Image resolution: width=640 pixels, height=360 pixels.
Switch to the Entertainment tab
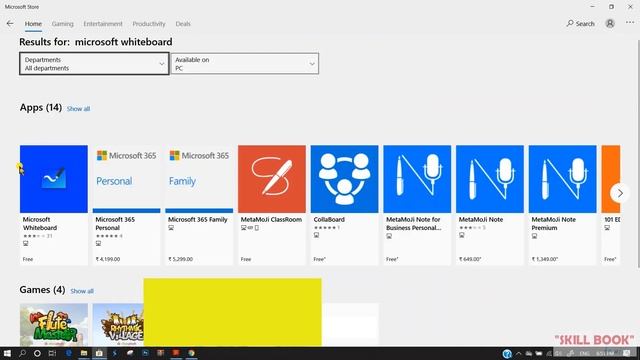tap(103, 24)
